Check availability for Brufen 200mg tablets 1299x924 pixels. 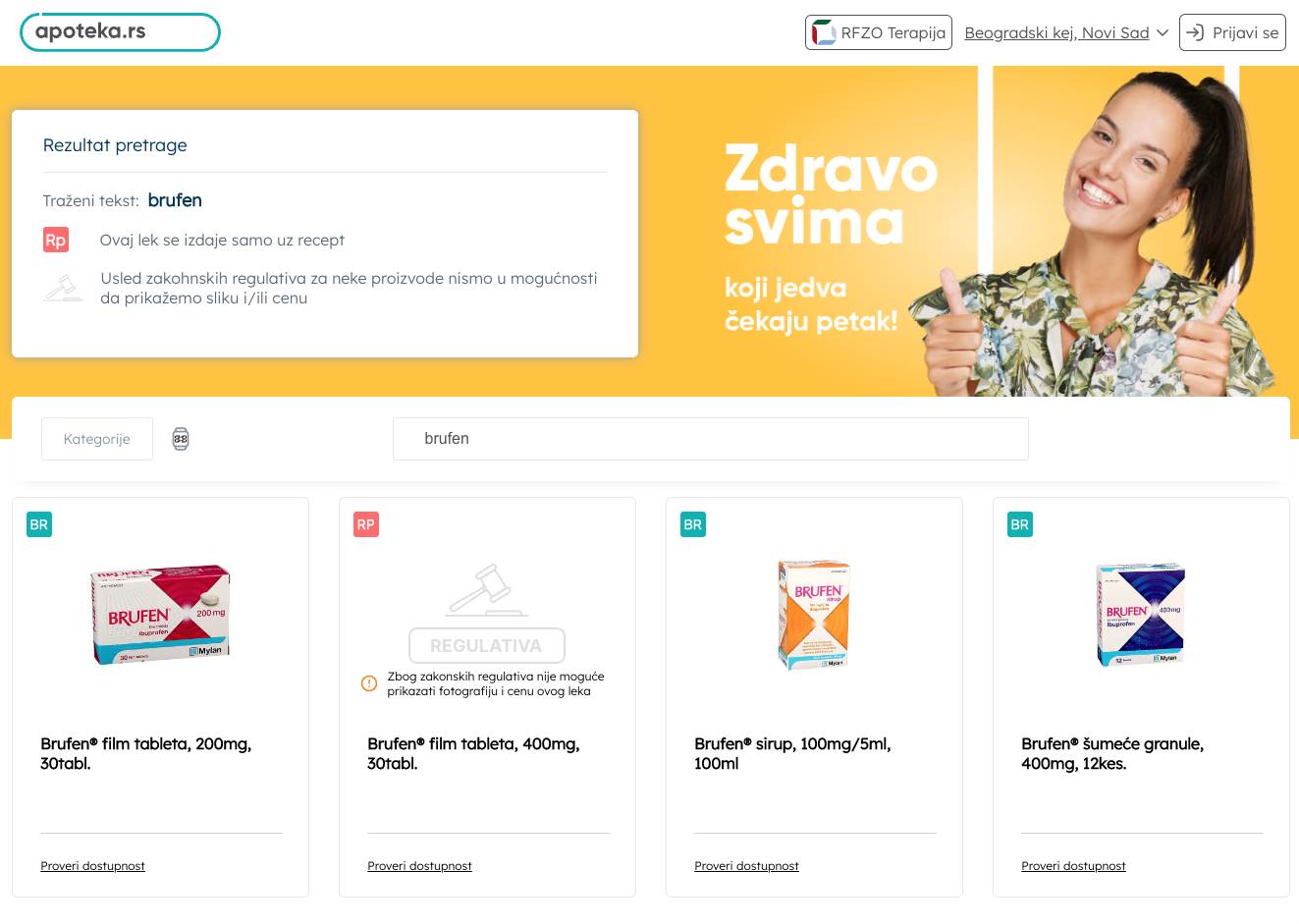(92, 866)
